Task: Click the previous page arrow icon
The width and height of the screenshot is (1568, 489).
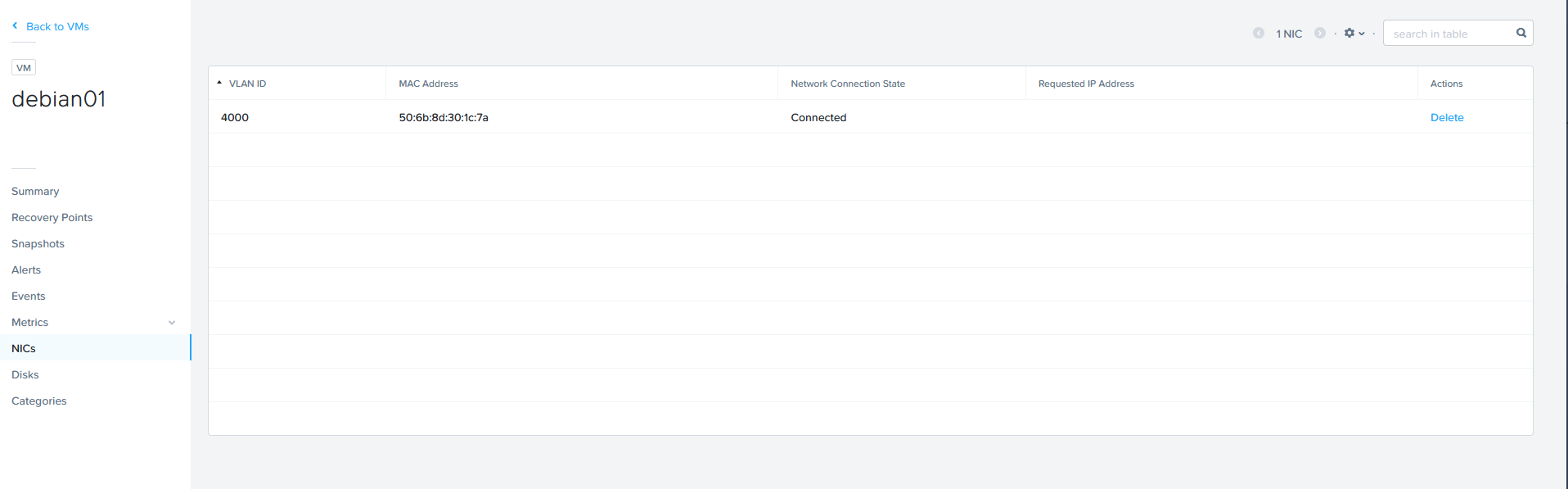Action: (x=1259, y=33)
